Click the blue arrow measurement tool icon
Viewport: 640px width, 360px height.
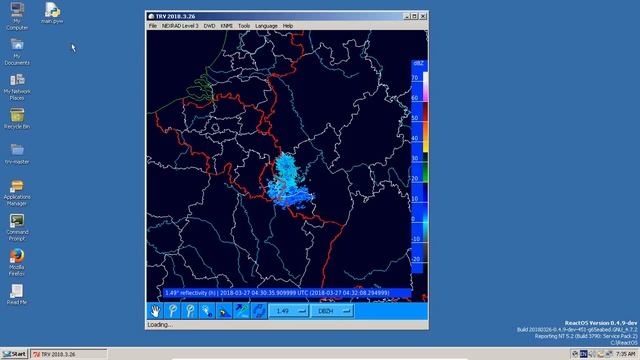(x=242, y=311)
